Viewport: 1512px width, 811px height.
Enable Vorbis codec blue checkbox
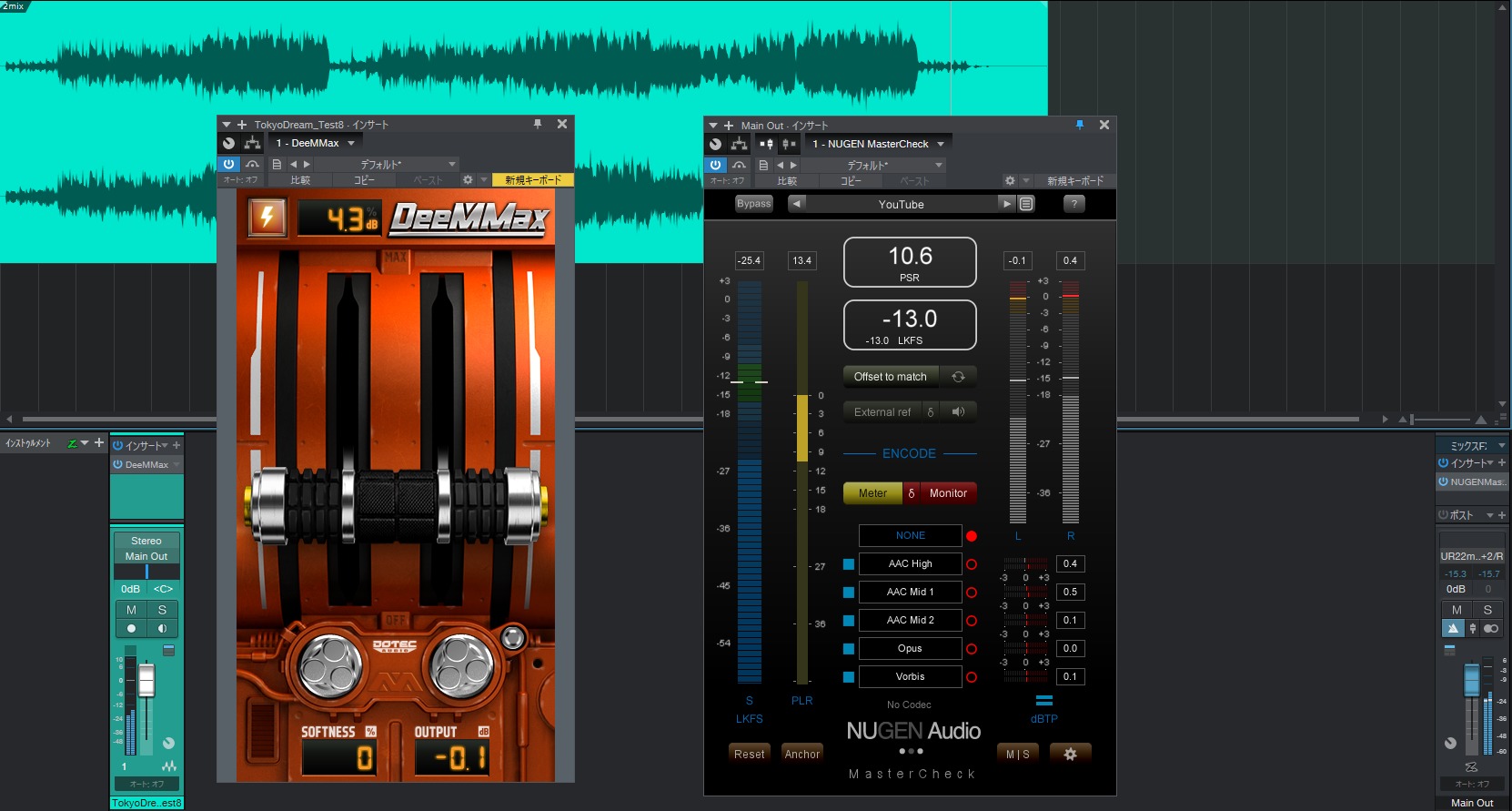point(849,677)
